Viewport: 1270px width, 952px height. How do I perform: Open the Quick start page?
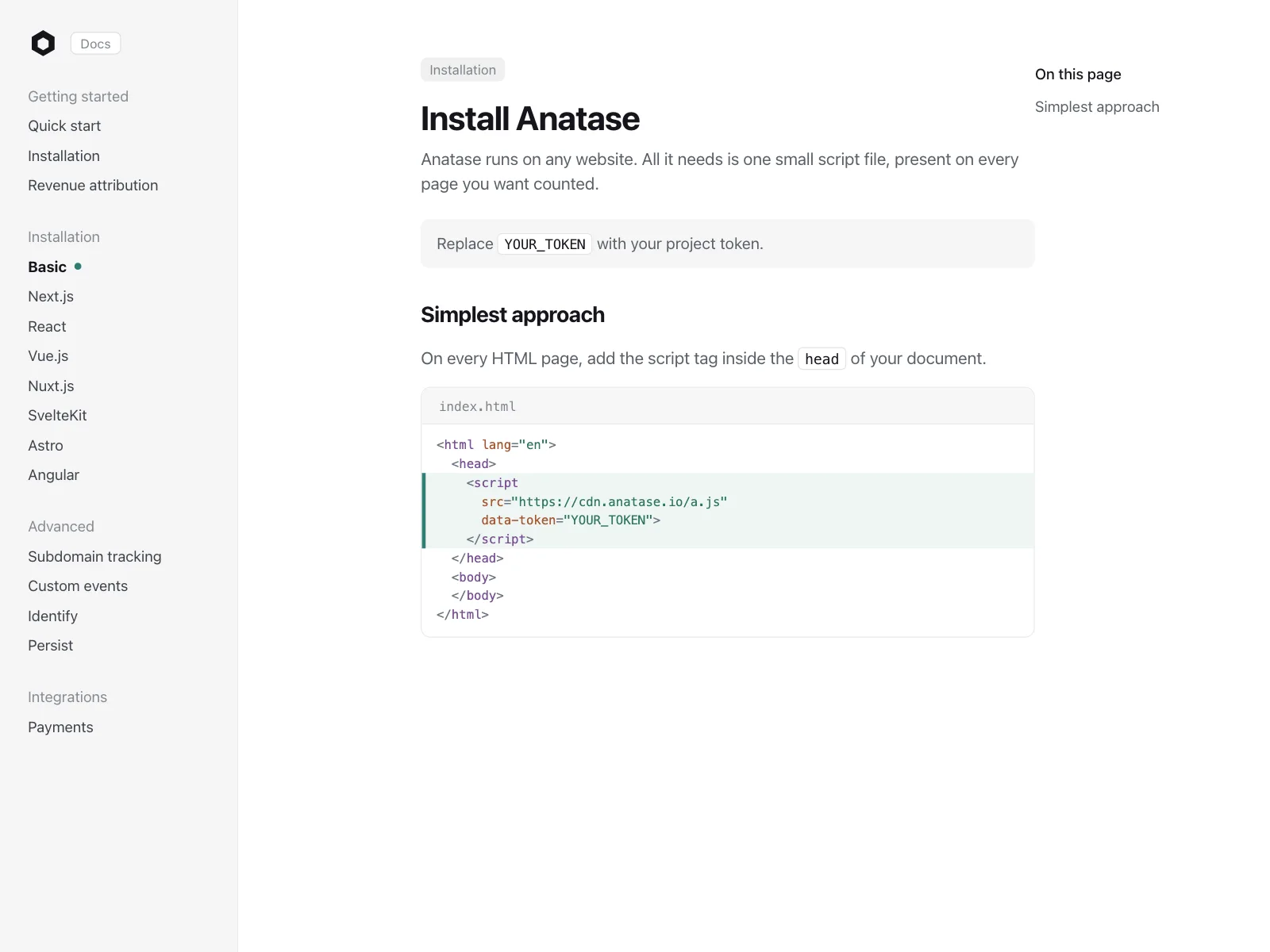(64, 126)
